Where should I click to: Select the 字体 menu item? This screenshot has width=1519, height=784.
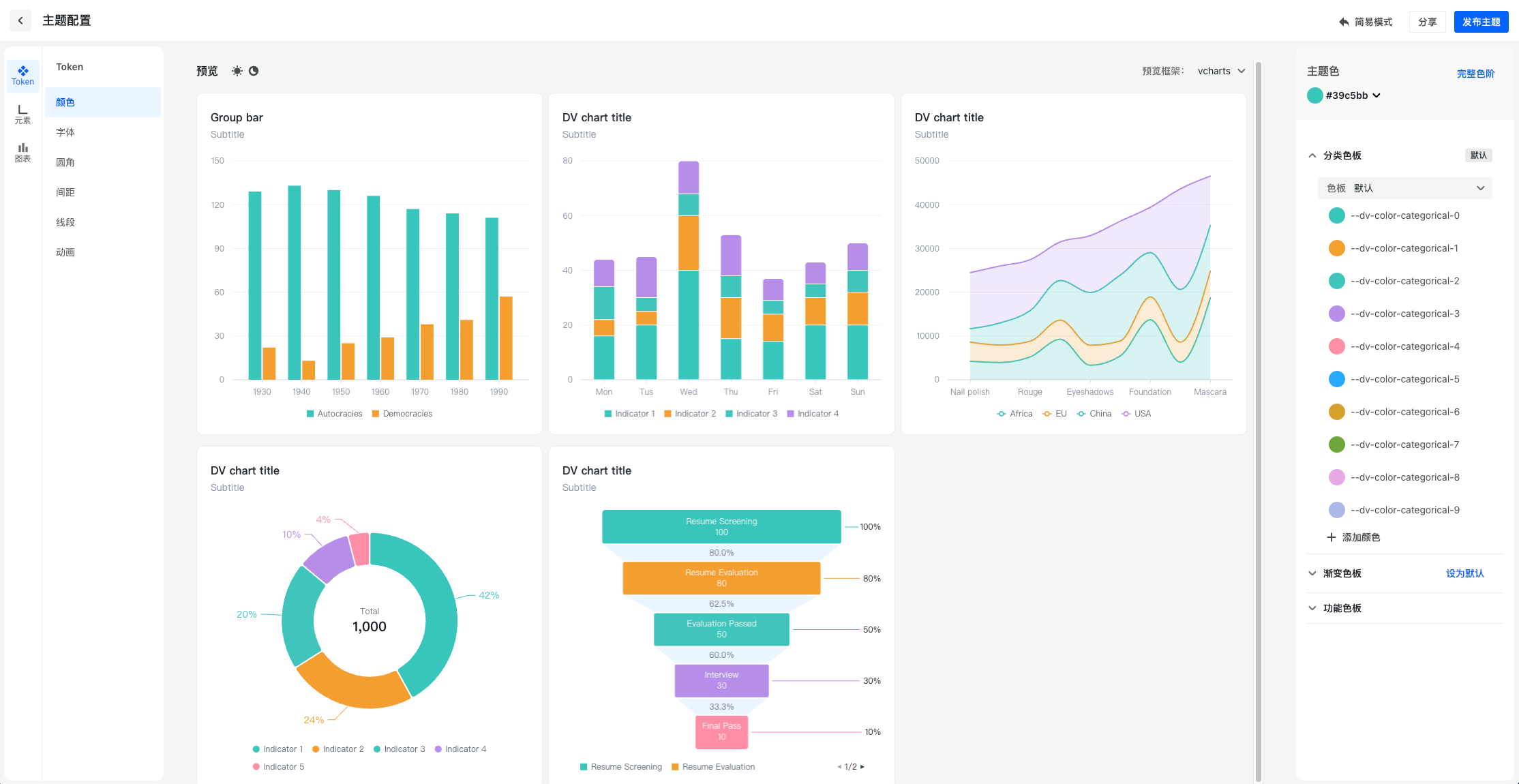point(65,132)
